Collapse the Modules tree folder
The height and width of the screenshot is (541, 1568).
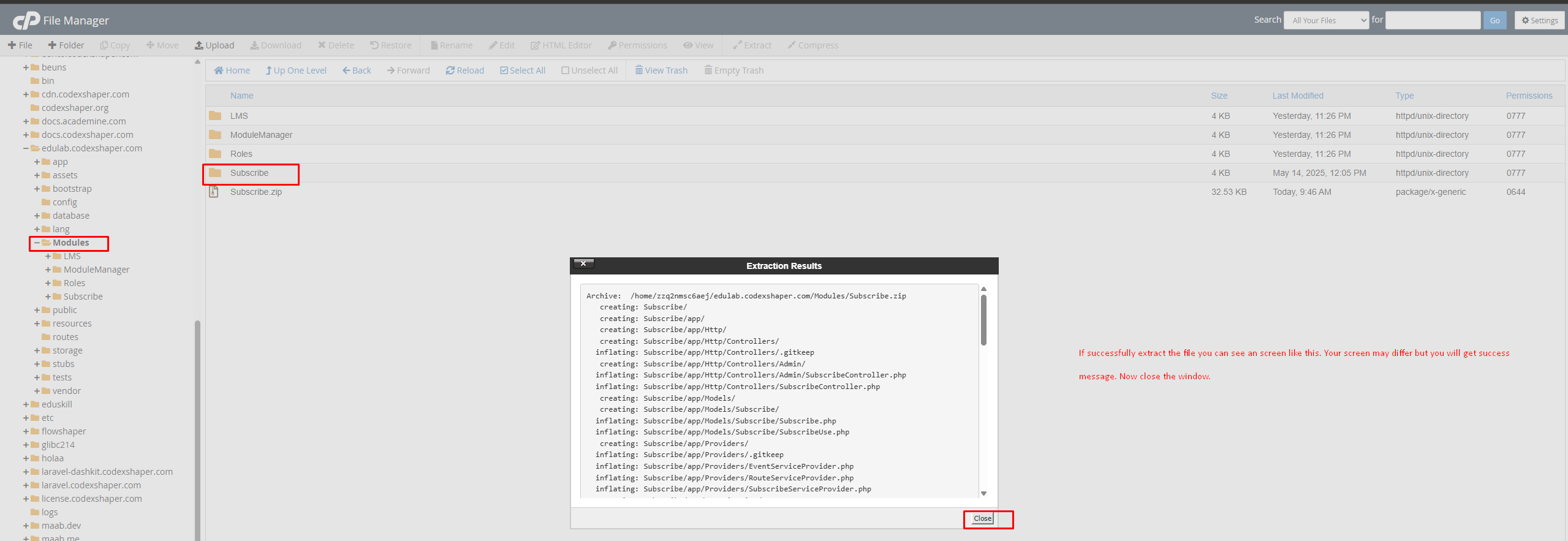click(x=37, y=243)
